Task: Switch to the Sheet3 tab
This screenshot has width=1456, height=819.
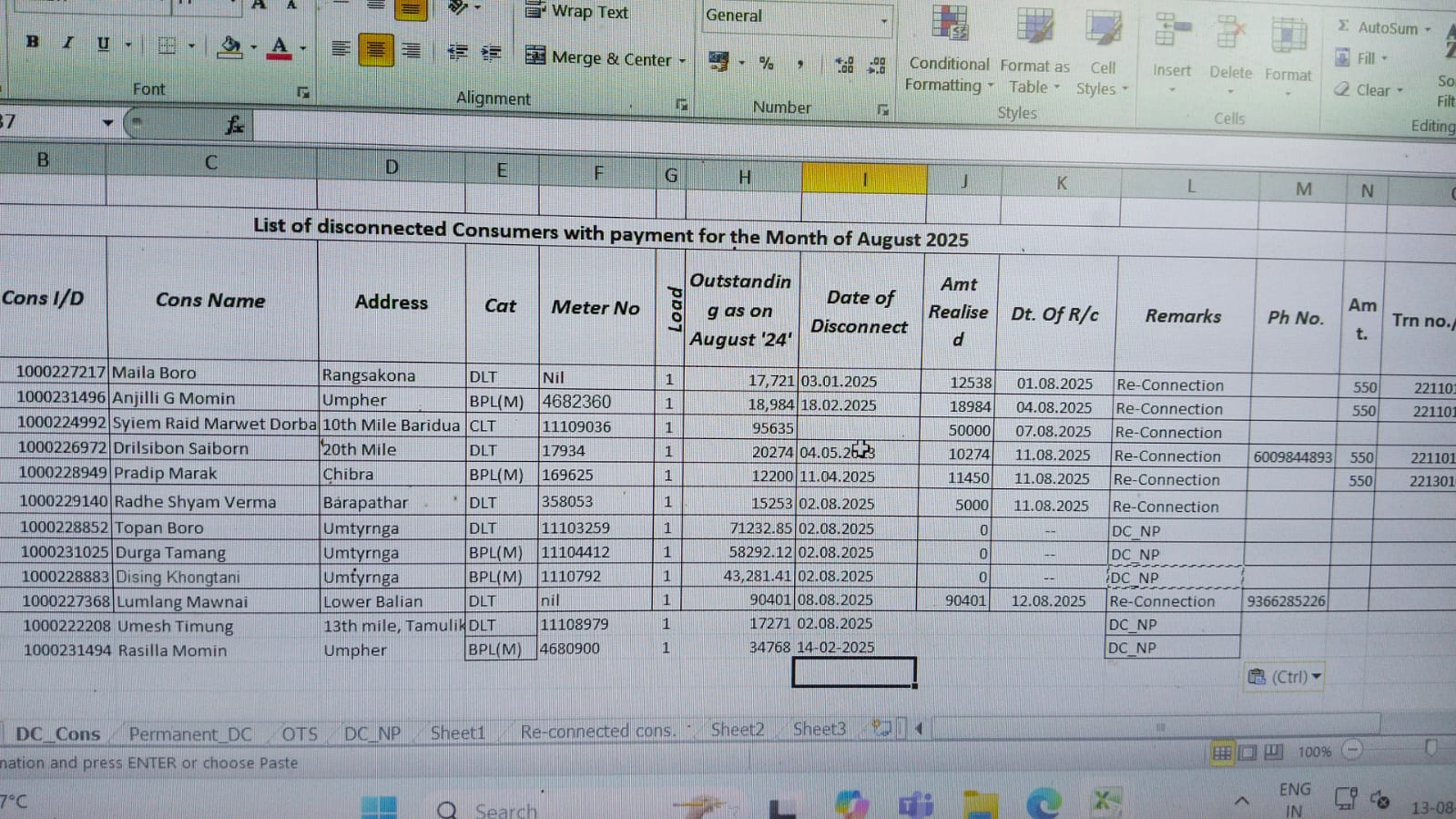Action: pos(819,729)
